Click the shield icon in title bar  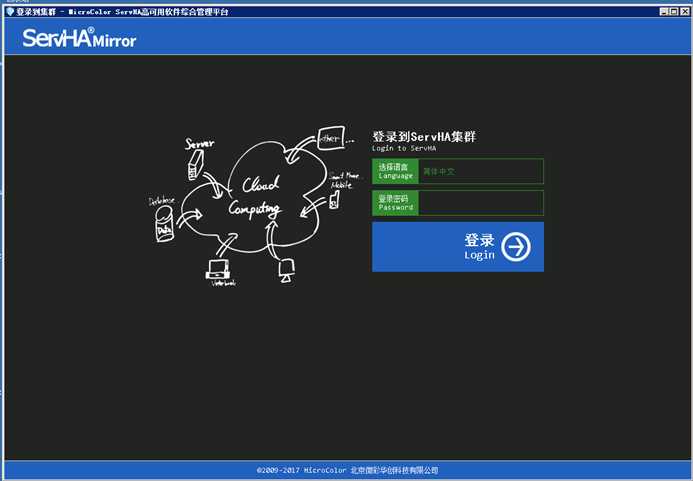[10, 11]
